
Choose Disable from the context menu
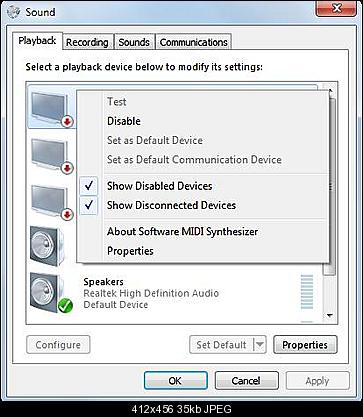(124, 121)
